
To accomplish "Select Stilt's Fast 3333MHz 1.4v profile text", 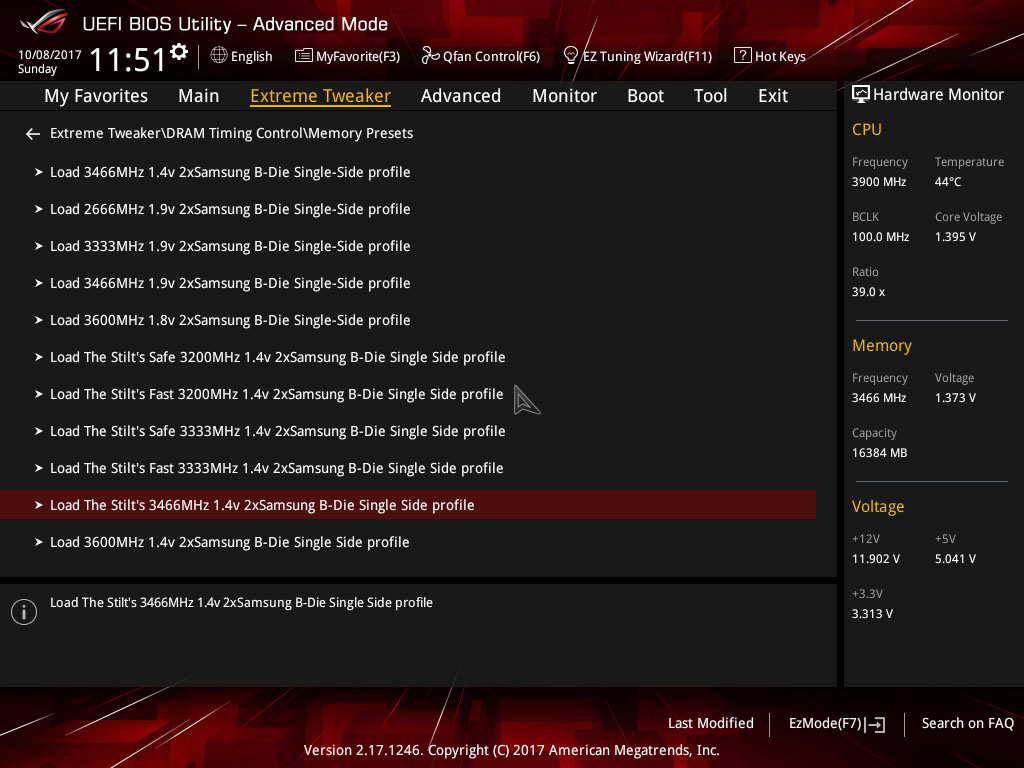I will [x=277, y=468].
